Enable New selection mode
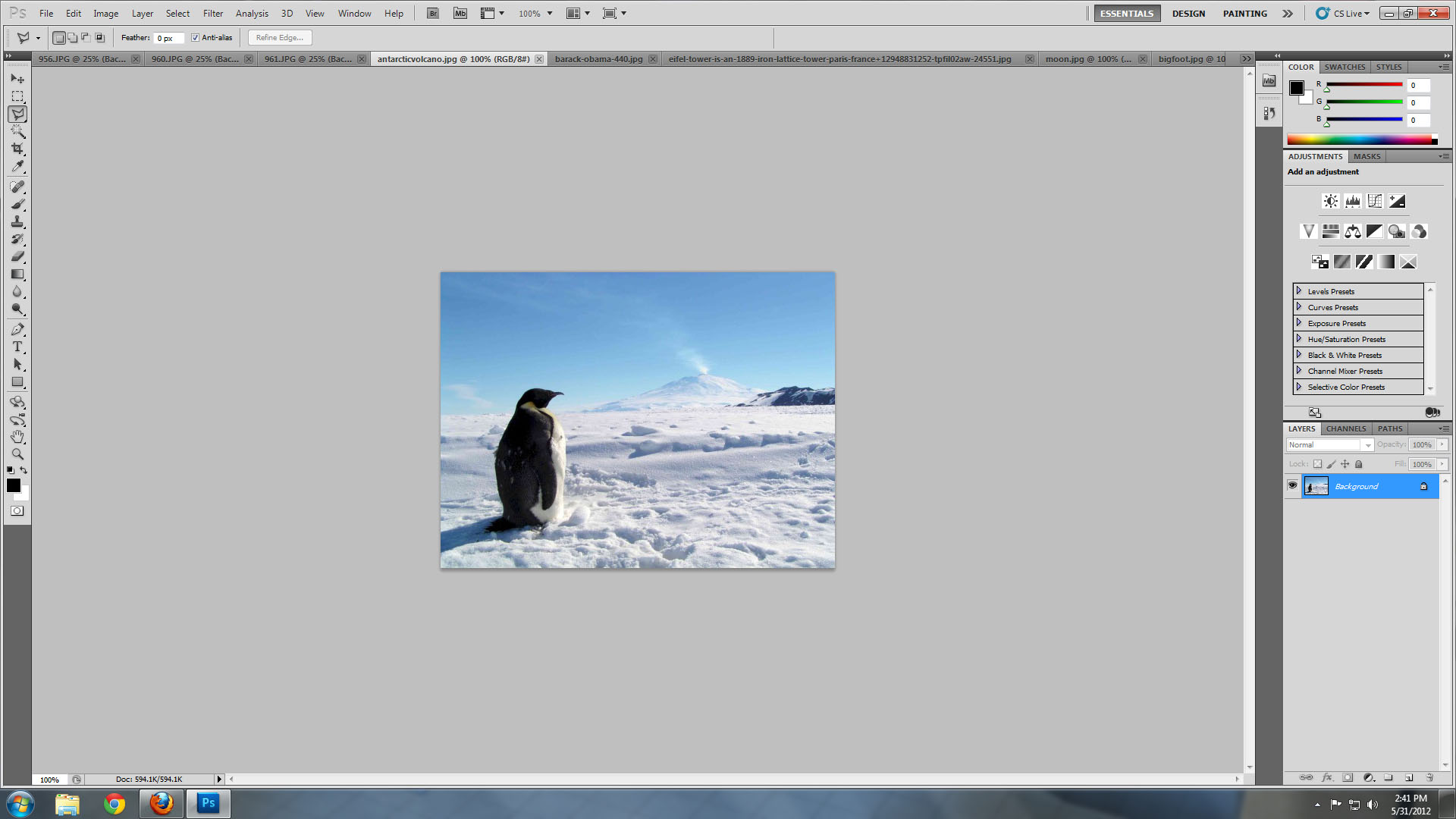This screenshot has width=1456, height=819. (x=58, y=37)
